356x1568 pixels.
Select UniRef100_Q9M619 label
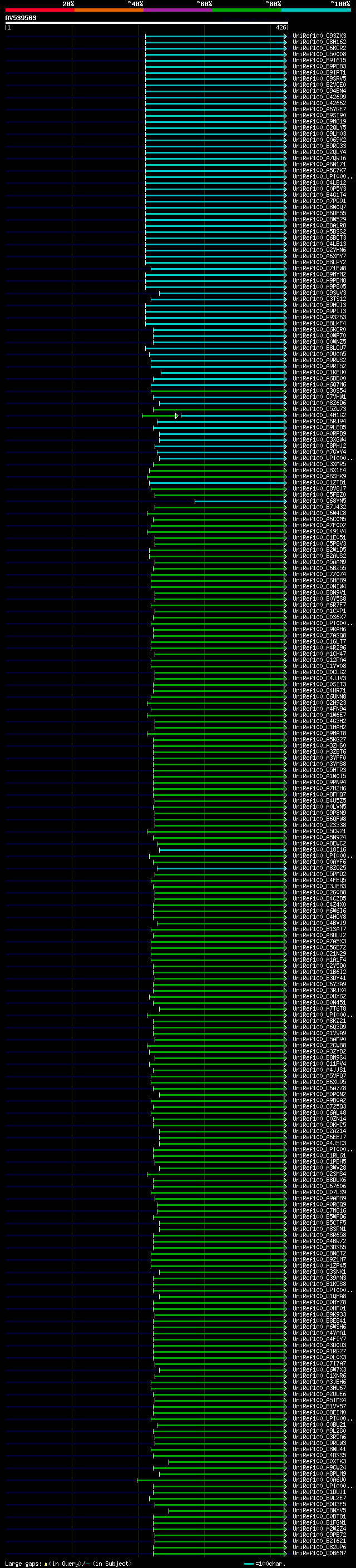point(319,121)
